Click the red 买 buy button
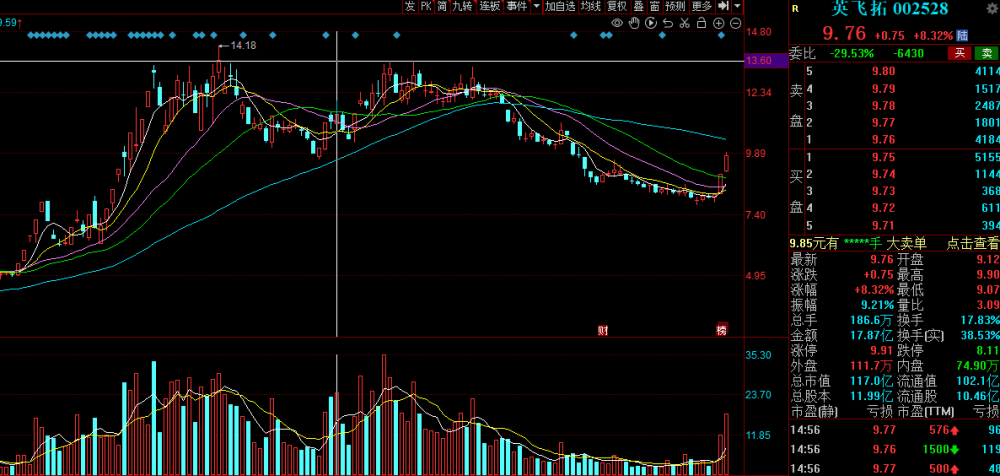 coord(960,53)
